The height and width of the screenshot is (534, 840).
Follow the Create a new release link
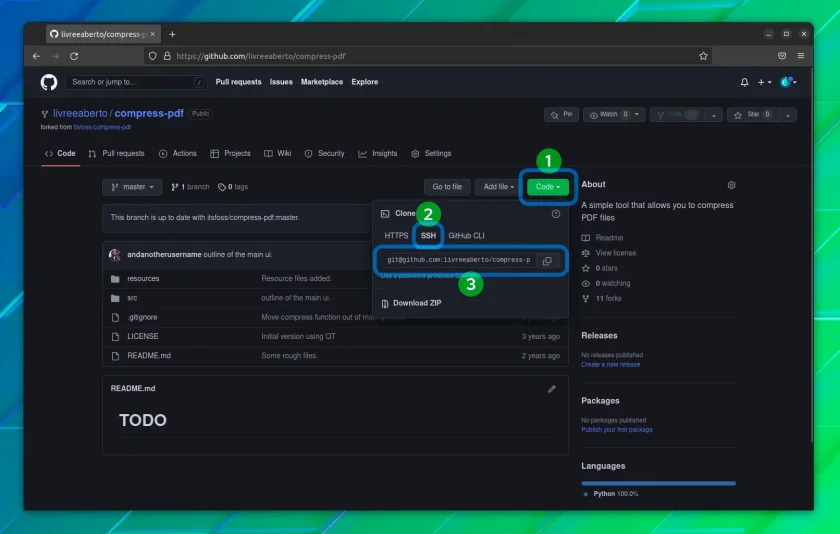point(610,365)
